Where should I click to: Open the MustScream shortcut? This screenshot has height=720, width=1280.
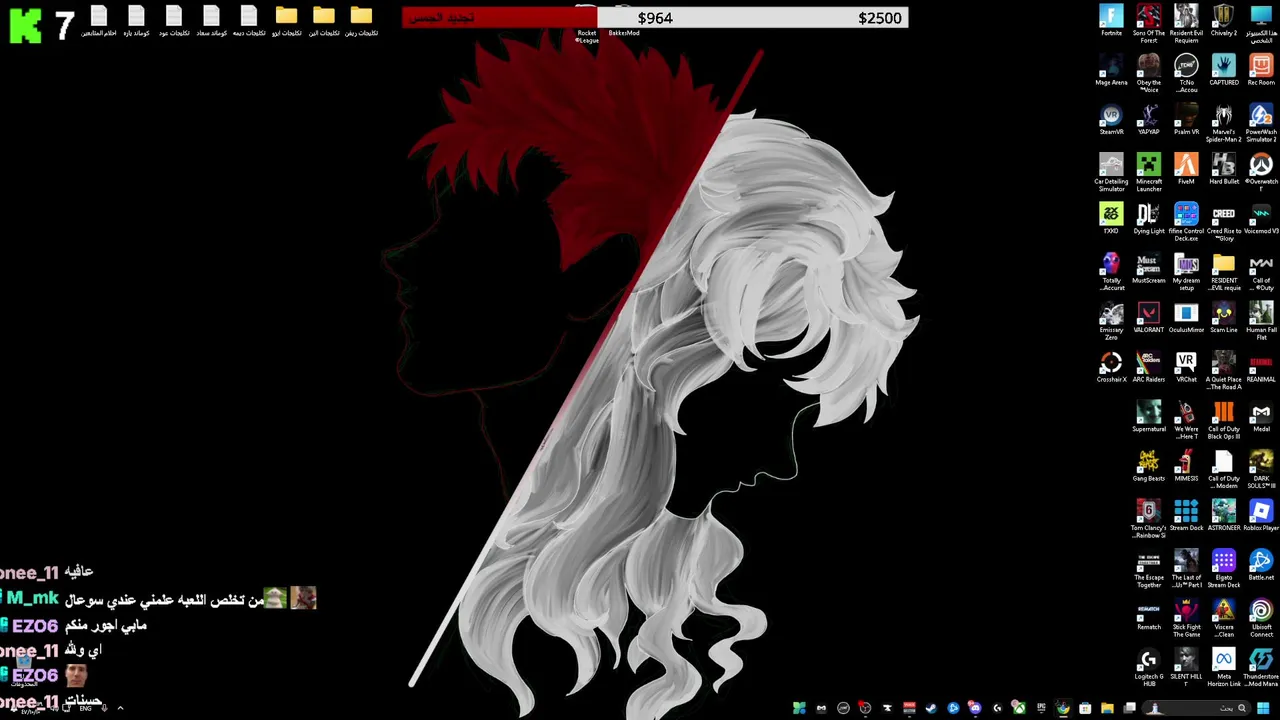(x=1149, y=268)
